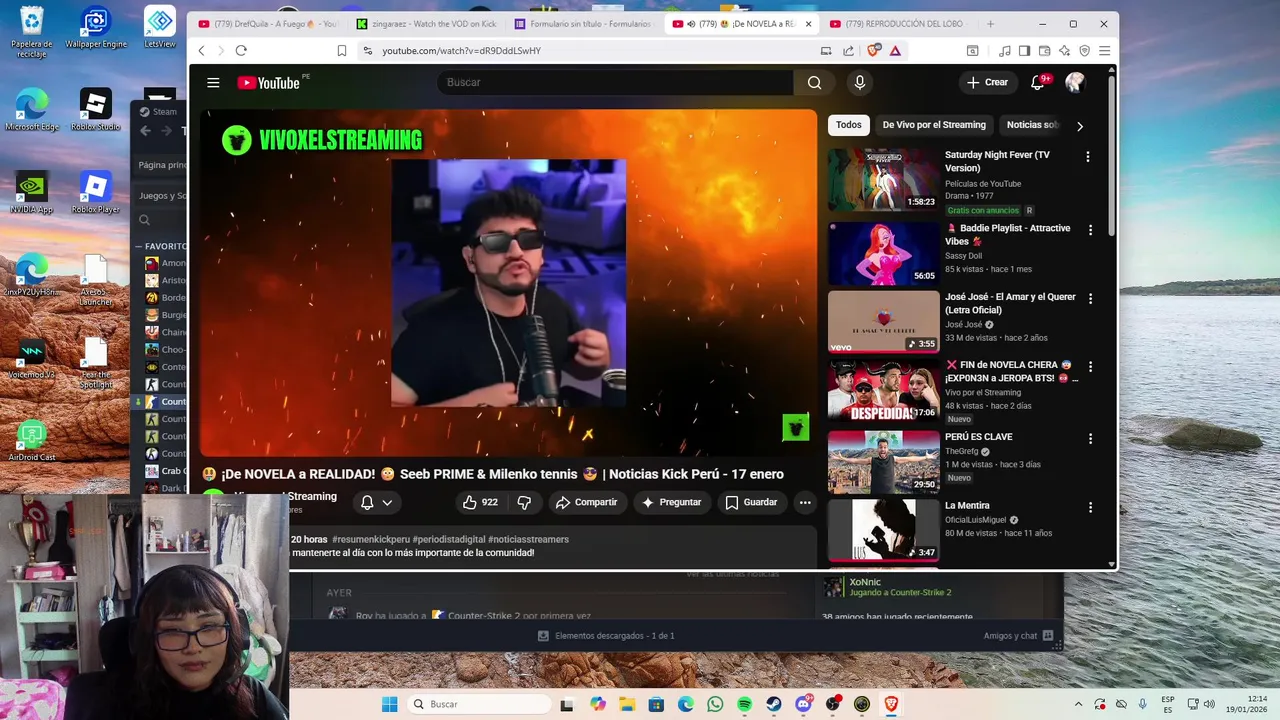
Task: Open Wallpaper Engine desktop shortcut
Action: point(96,28)
